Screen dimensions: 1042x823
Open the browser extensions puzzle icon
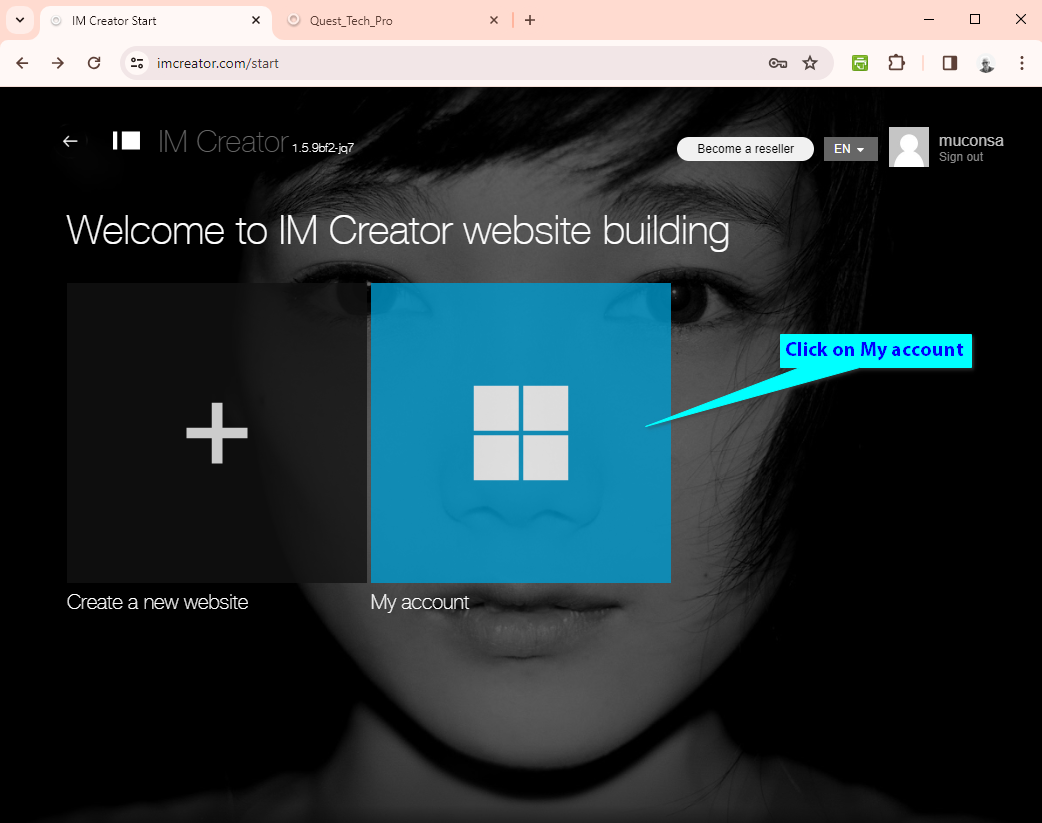(896, 63)
